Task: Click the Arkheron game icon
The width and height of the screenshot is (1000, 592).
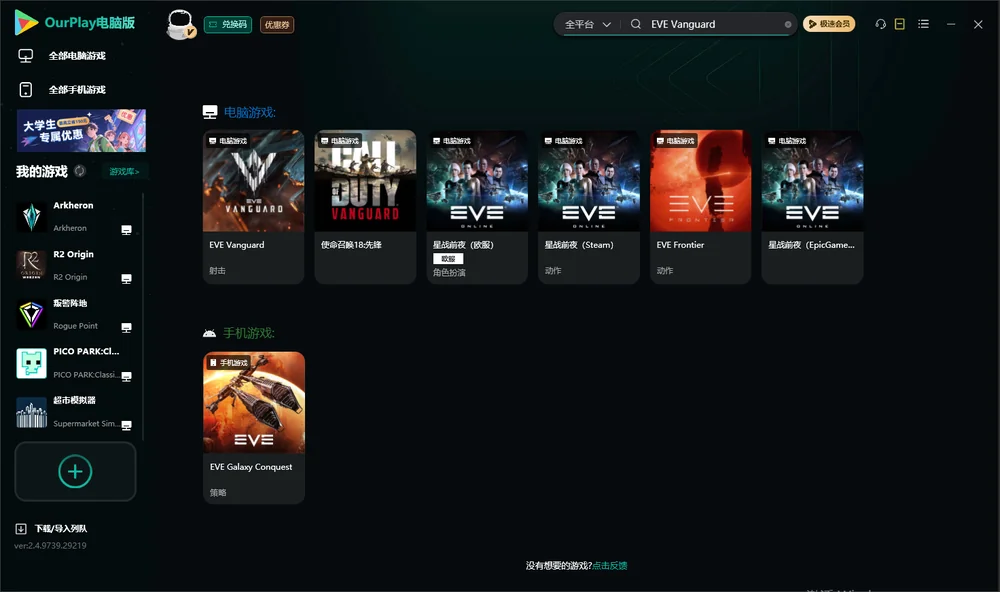Action: [31, 217]
